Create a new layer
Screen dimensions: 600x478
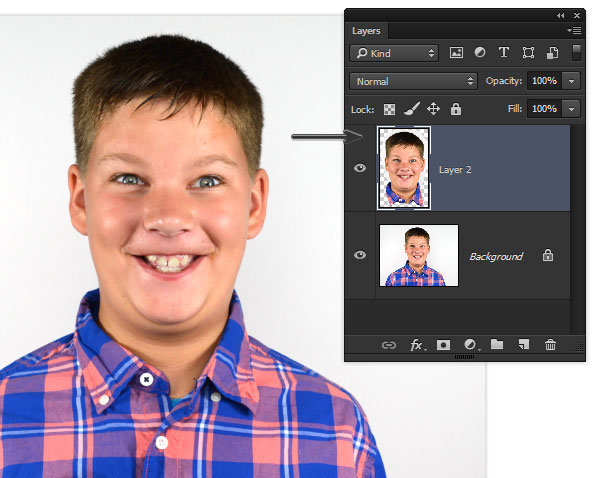click(524, 344)
